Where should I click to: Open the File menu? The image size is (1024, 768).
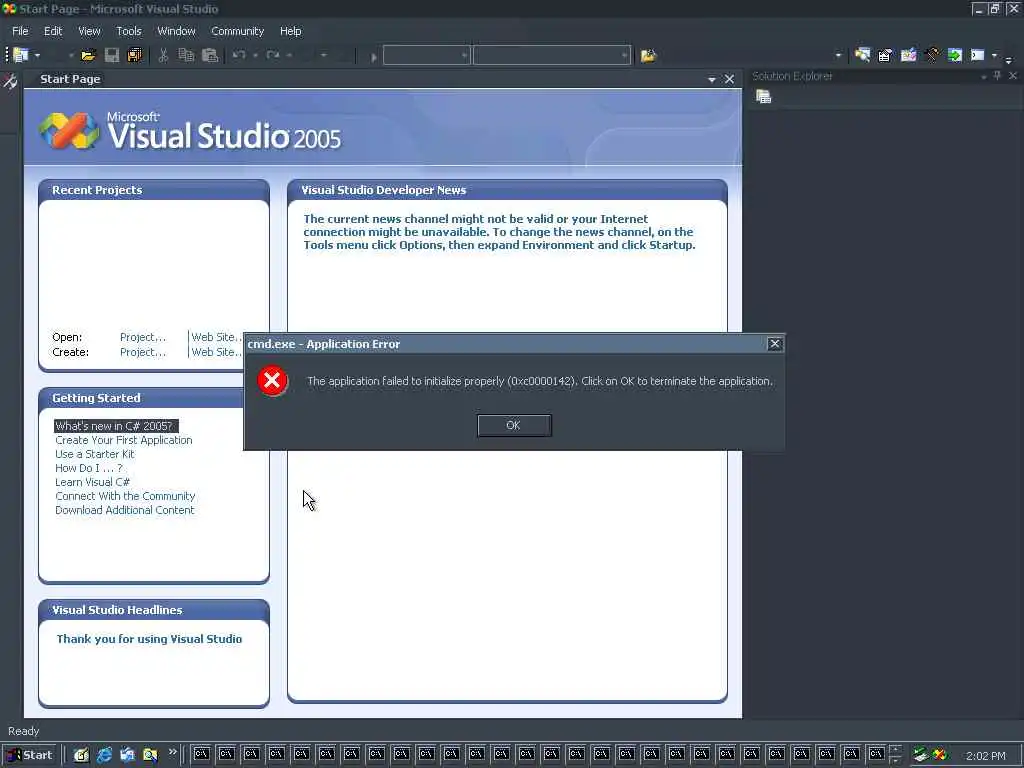(20, 31)
